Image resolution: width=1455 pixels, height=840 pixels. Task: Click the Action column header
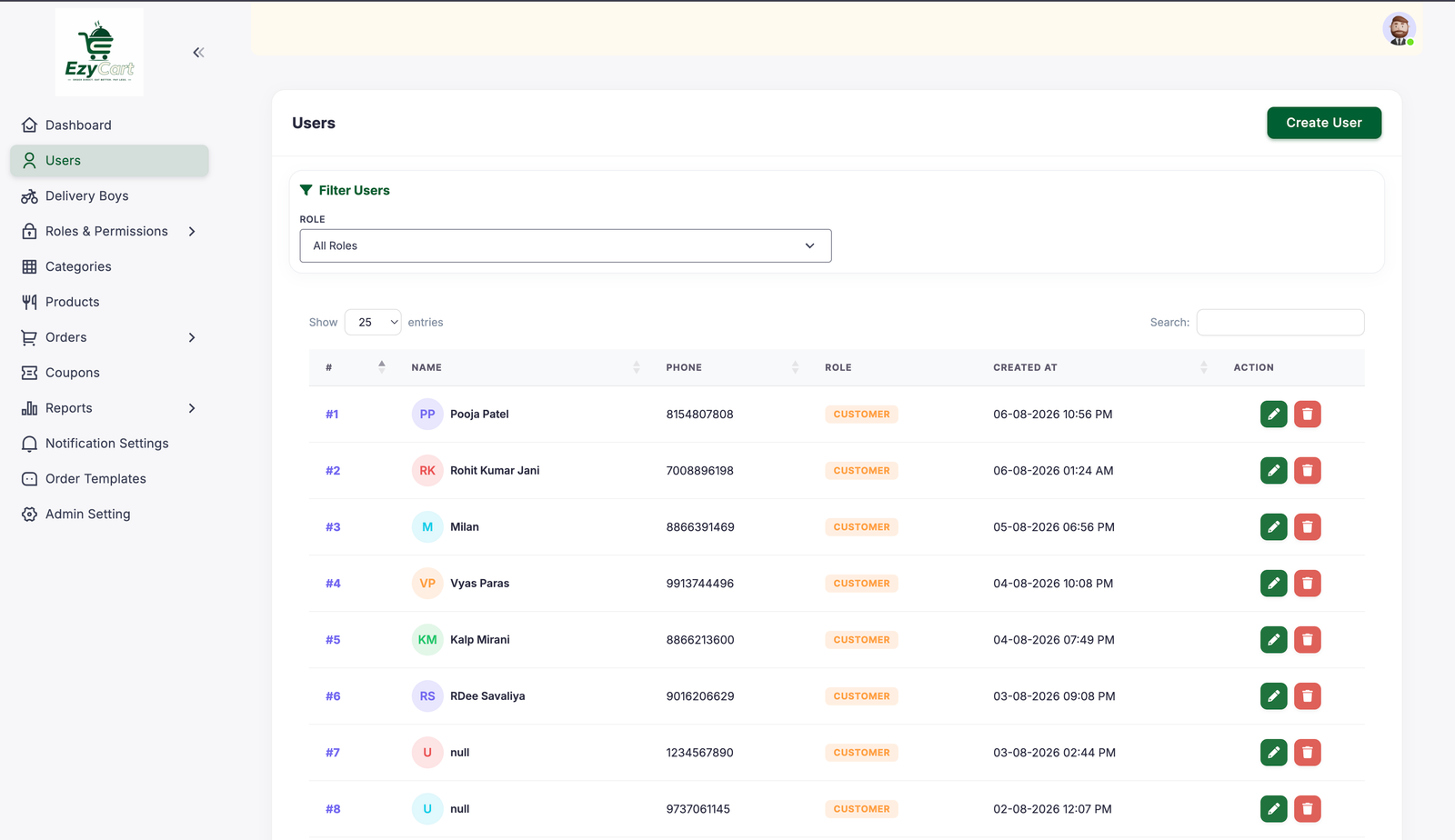point(1253,367)
